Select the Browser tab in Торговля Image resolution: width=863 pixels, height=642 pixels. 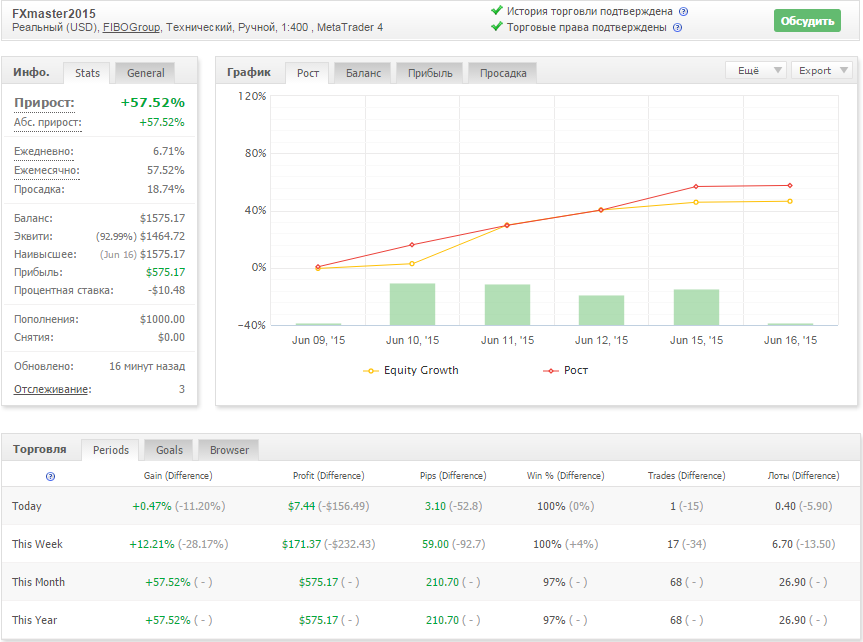point(229,450)
